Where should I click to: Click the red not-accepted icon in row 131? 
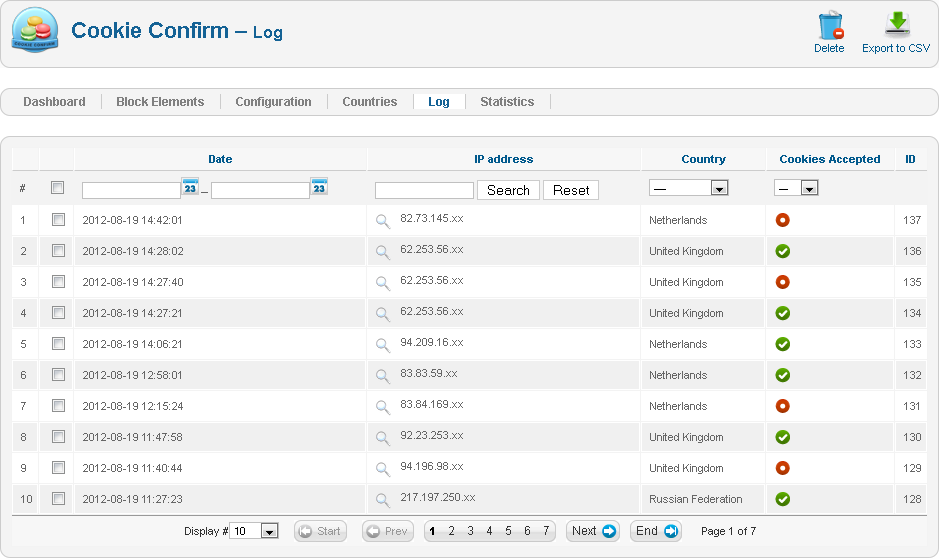tap(782, 406)
